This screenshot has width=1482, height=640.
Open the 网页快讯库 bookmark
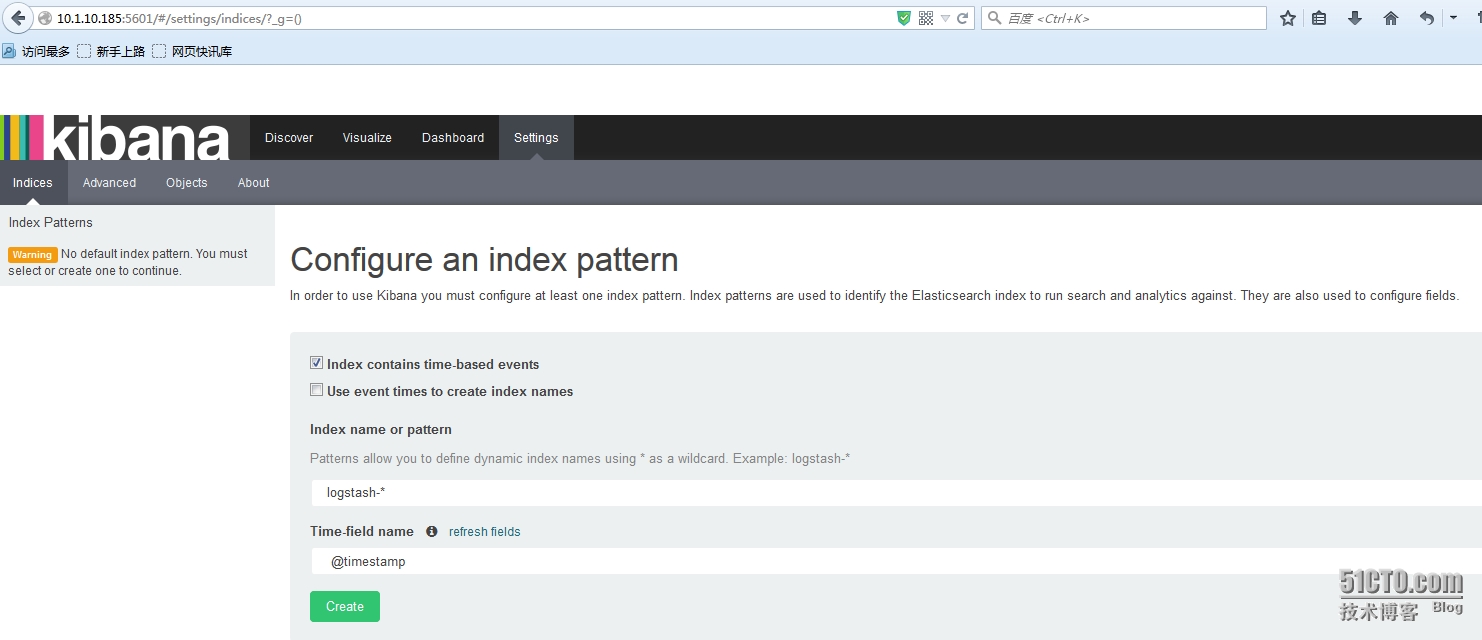point(192,51)
